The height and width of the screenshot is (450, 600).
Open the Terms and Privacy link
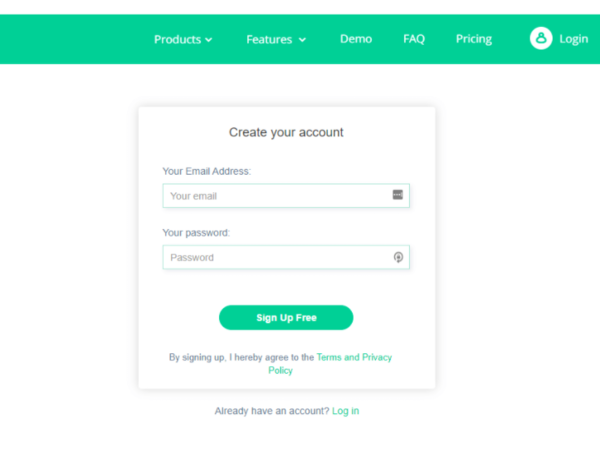pyautogui.click(x=330, y=364)
